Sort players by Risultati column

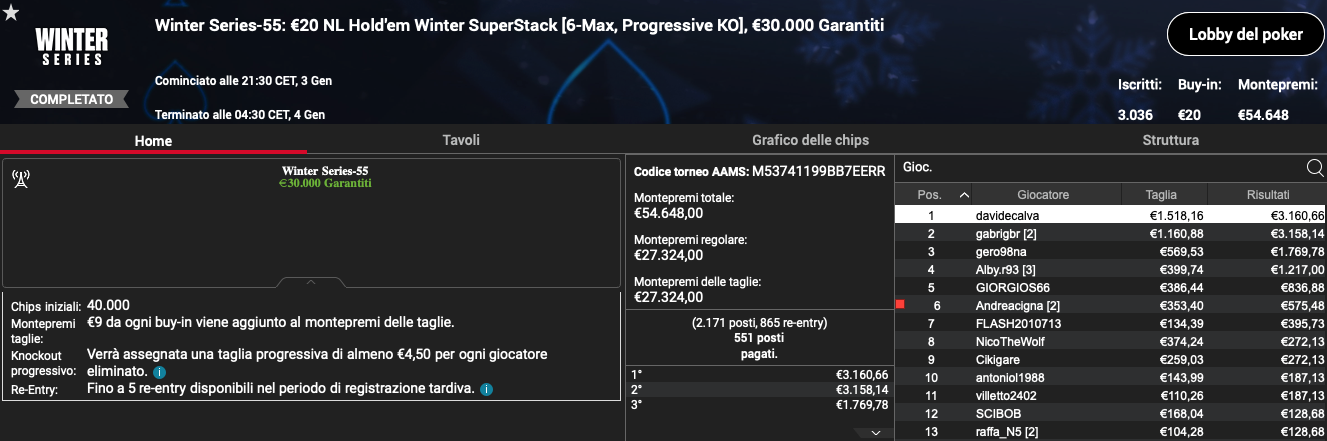[x=1268, y=195]
